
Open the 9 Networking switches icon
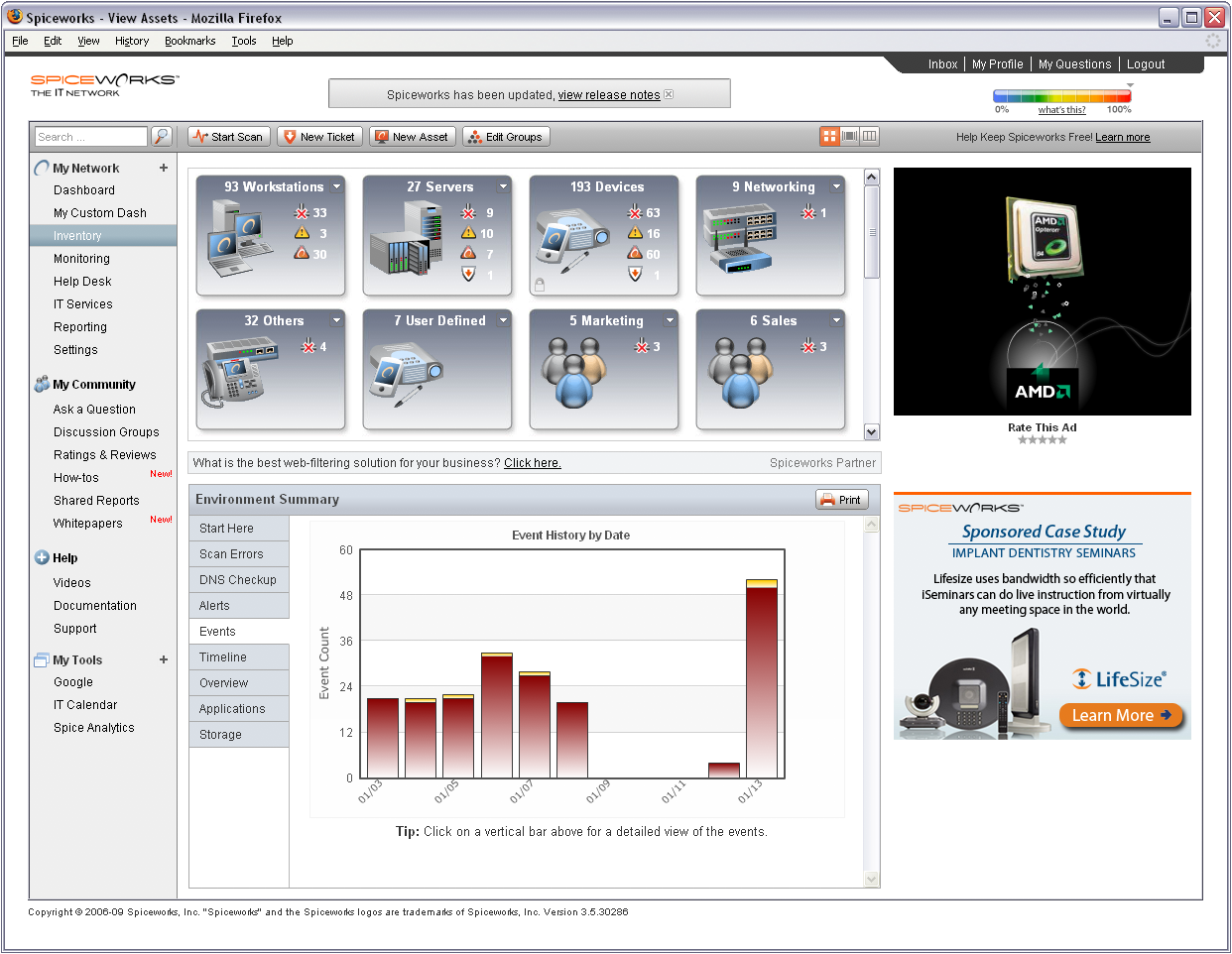tap(739, 239)
